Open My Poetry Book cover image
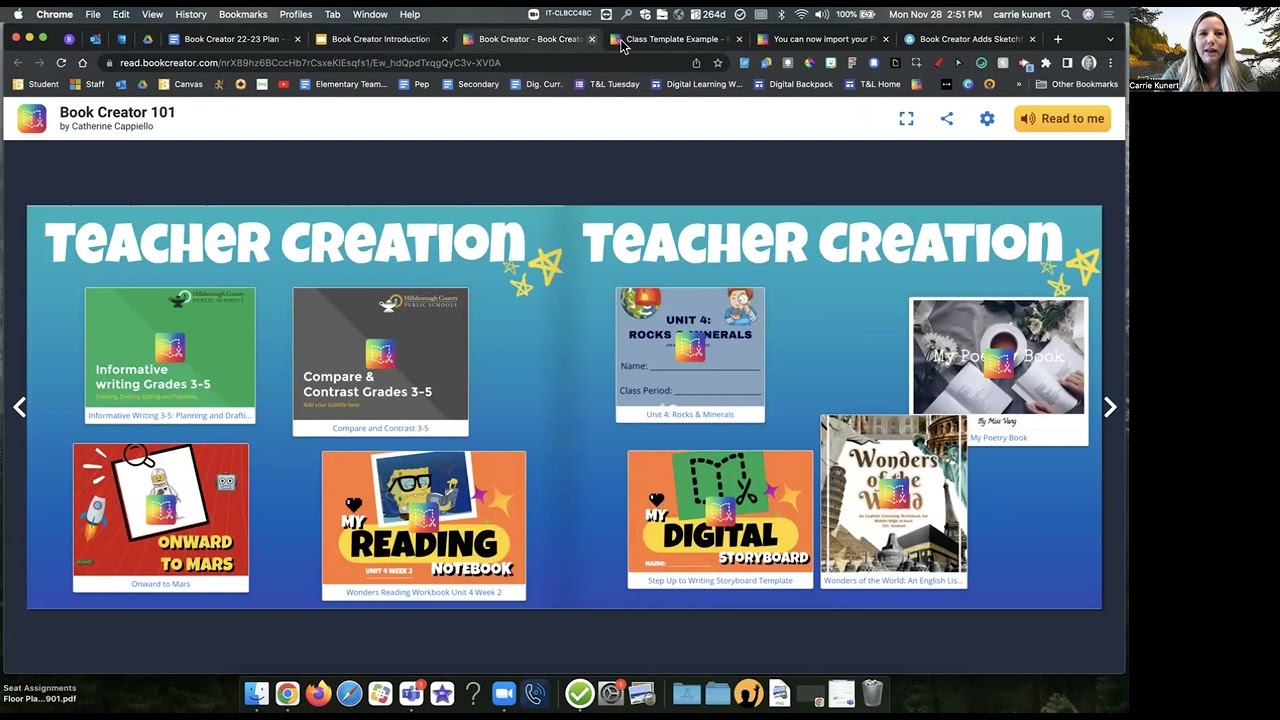 pyautogui.click(x=999, y=357)
